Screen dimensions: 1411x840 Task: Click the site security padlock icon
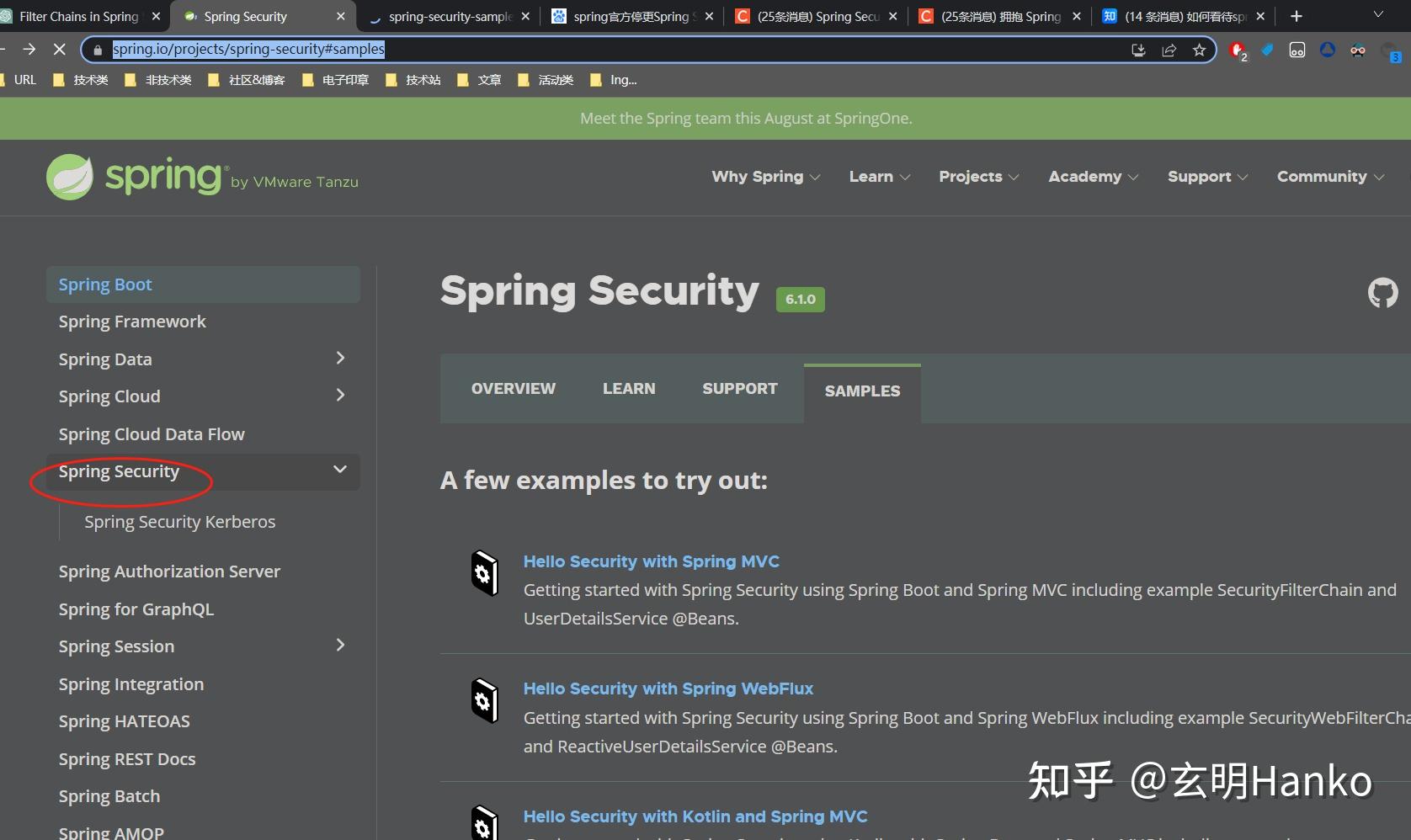click(x=97, y=50)
